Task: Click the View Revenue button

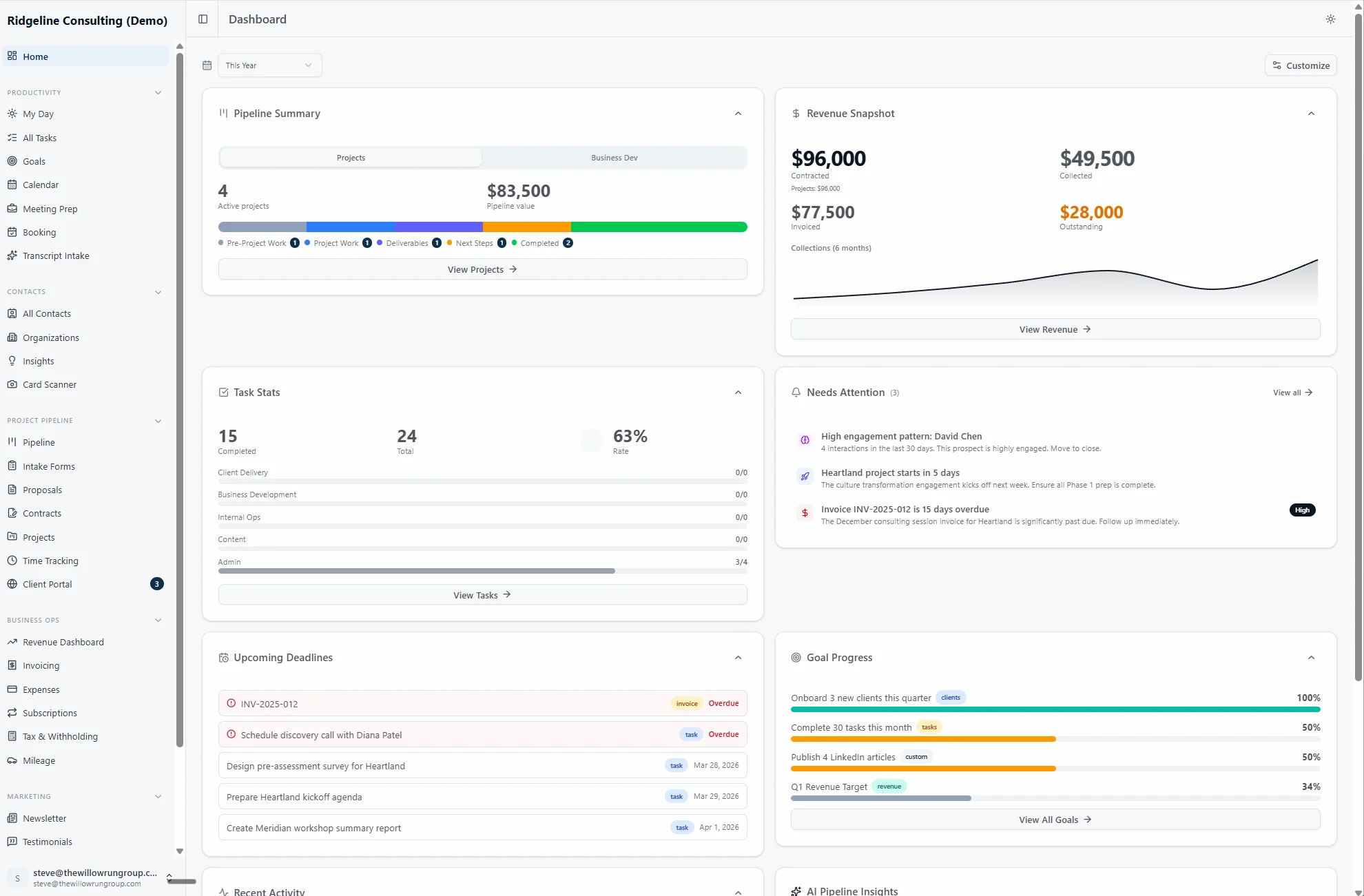Action: (1055, 329)
